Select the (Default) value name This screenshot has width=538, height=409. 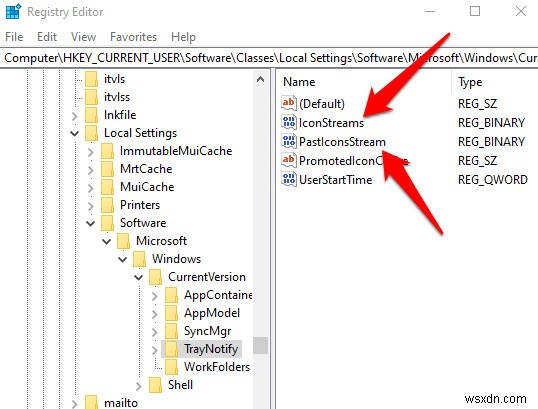322,104
